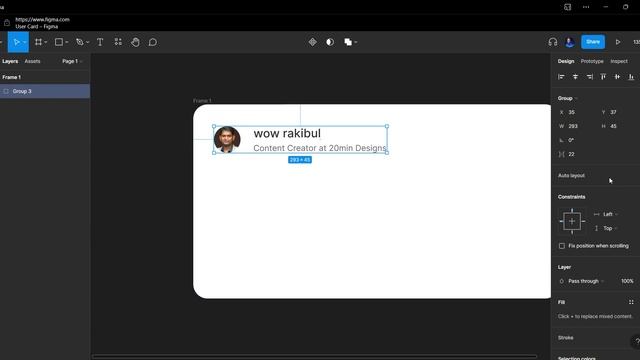Select the Frame tool

(x=38, y=42)
